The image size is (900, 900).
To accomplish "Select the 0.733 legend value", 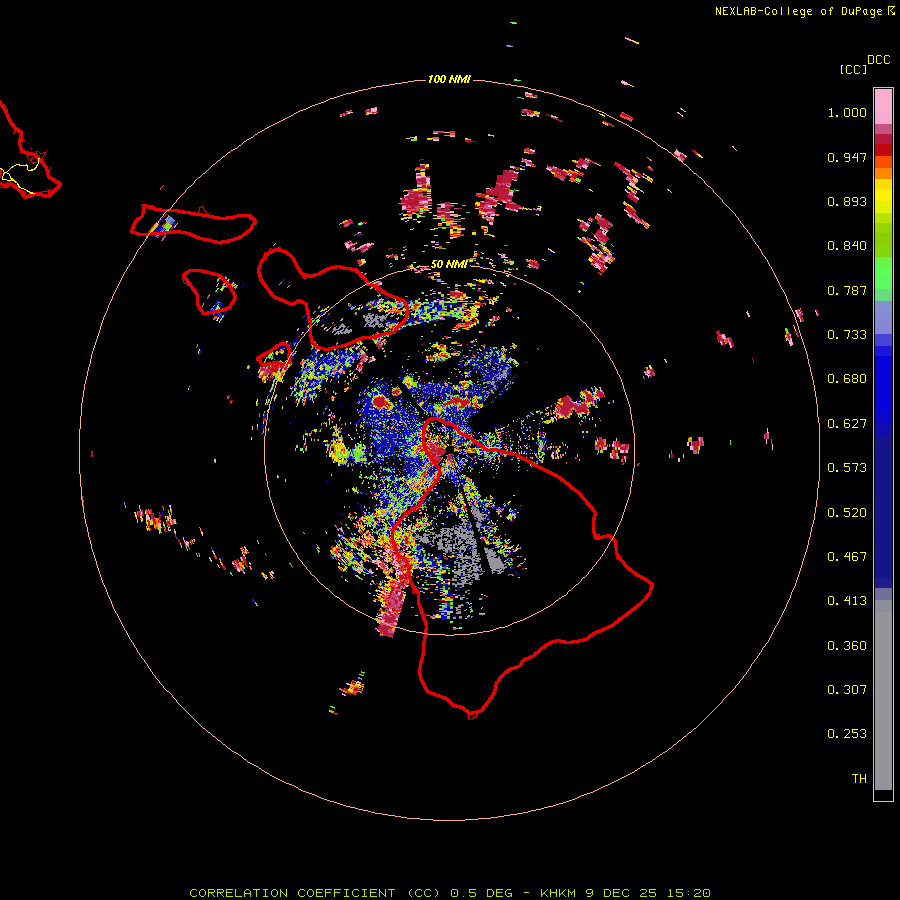I will point(847,335).
